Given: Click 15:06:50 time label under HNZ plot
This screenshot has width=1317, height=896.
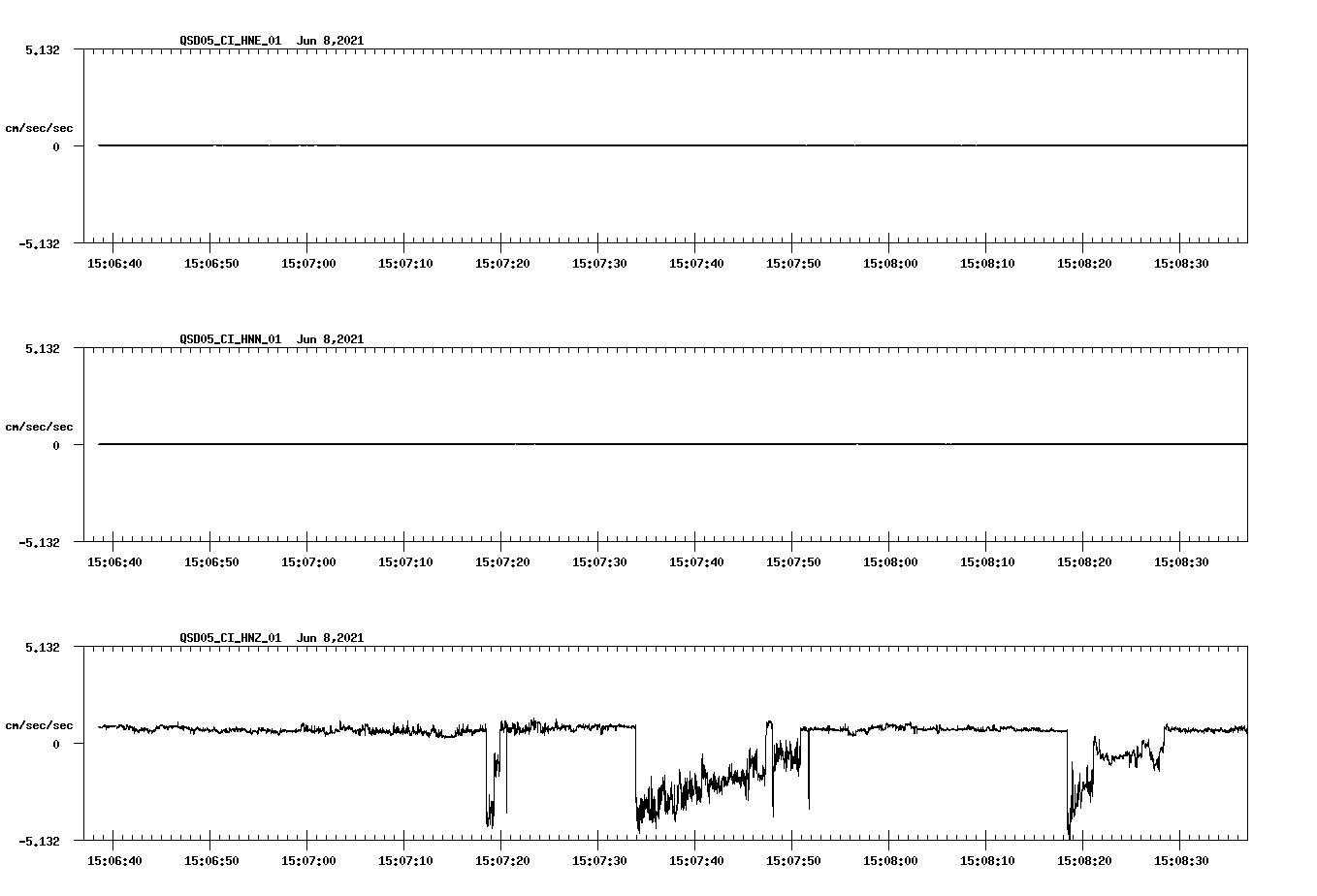Looking at the screenshot, I should (211, 861).
